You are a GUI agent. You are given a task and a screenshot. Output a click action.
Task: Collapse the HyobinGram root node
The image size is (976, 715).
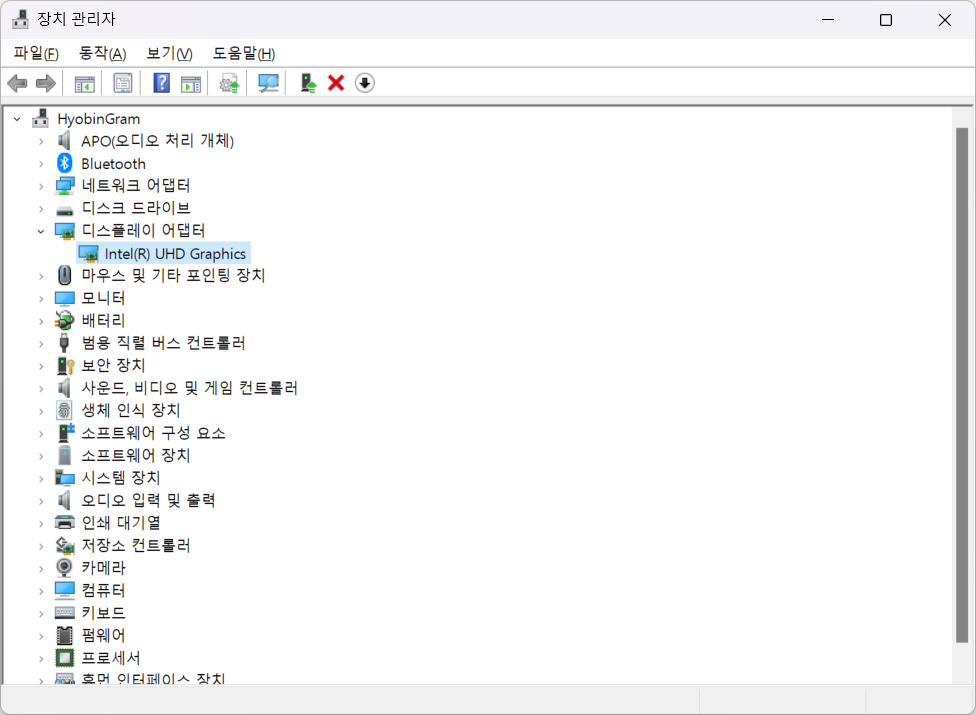[17, 119]
